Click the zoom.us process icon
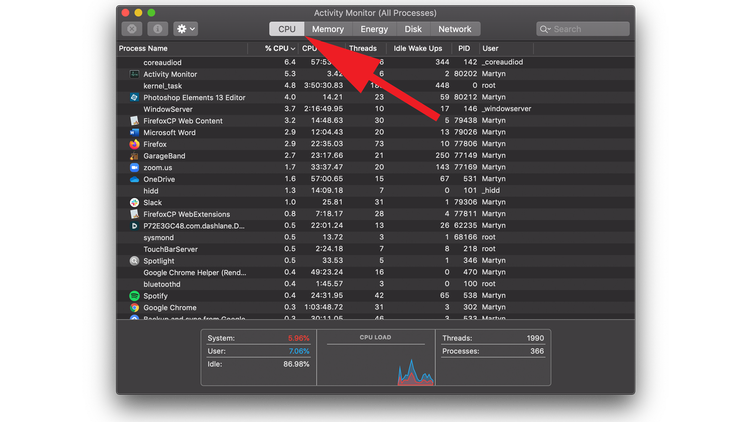Viewport: 750px width, 422px height. pos(134,167)
